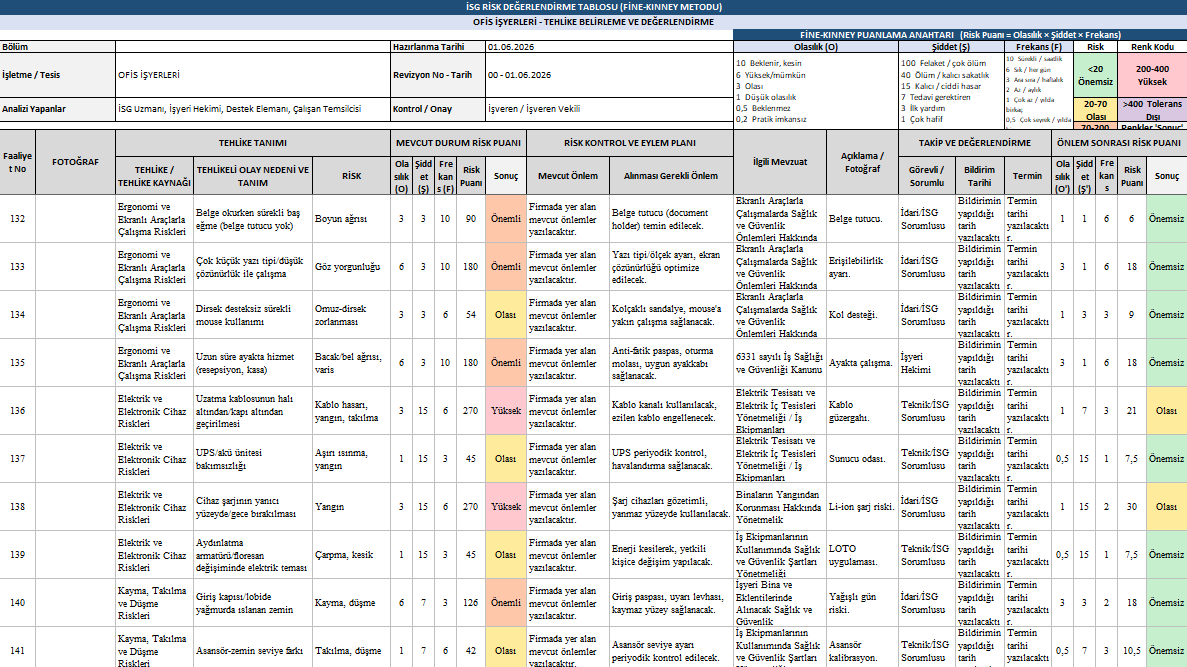
Task: Select the Anti-fatik paspas measure cell
Action: tap(671, 363)
